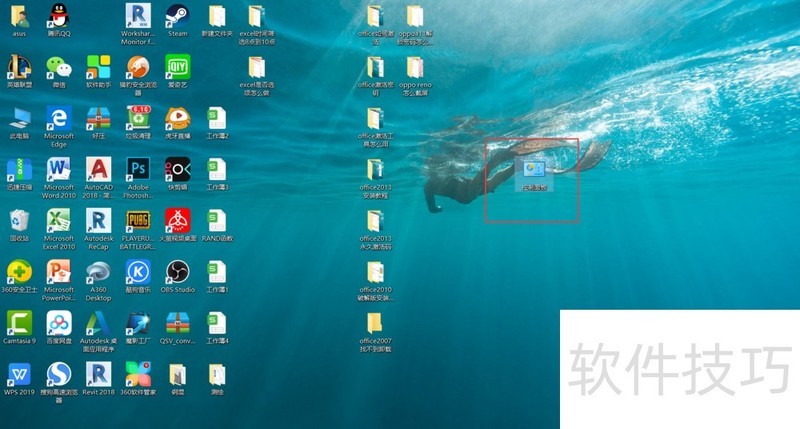800x429 pixels.
Task: Select the 工作簿3 spreadsheet file
Action: click(x=217, y=170)
